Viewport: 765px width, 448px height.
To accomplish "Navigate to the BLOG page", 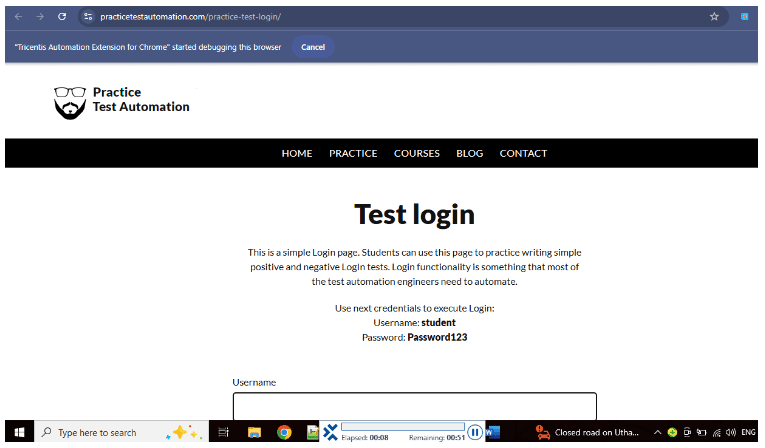I will tap(469, 154).
